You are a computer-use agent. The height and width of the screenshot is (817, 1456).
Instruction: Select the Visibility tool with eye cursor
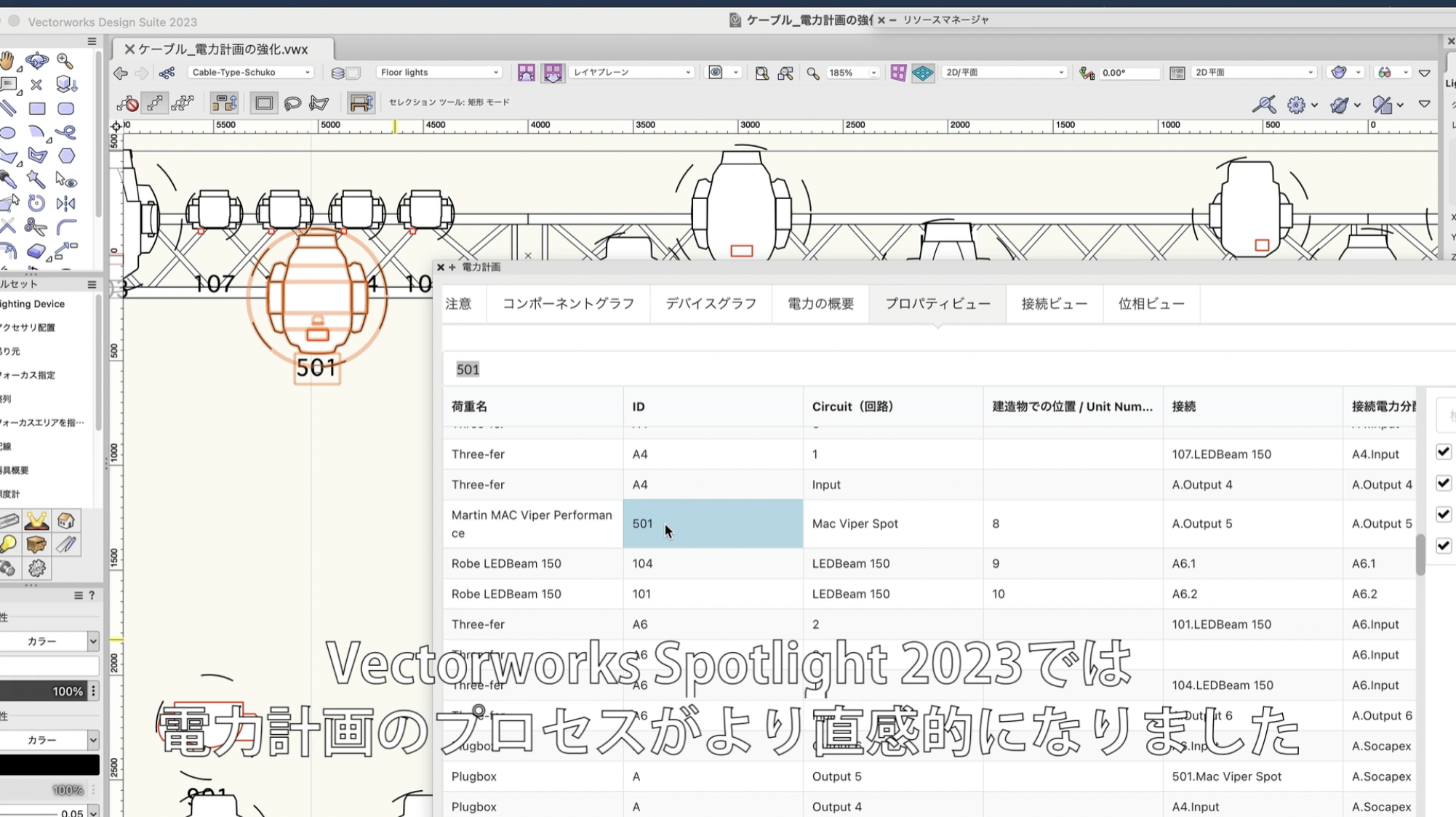click(66, 180)
